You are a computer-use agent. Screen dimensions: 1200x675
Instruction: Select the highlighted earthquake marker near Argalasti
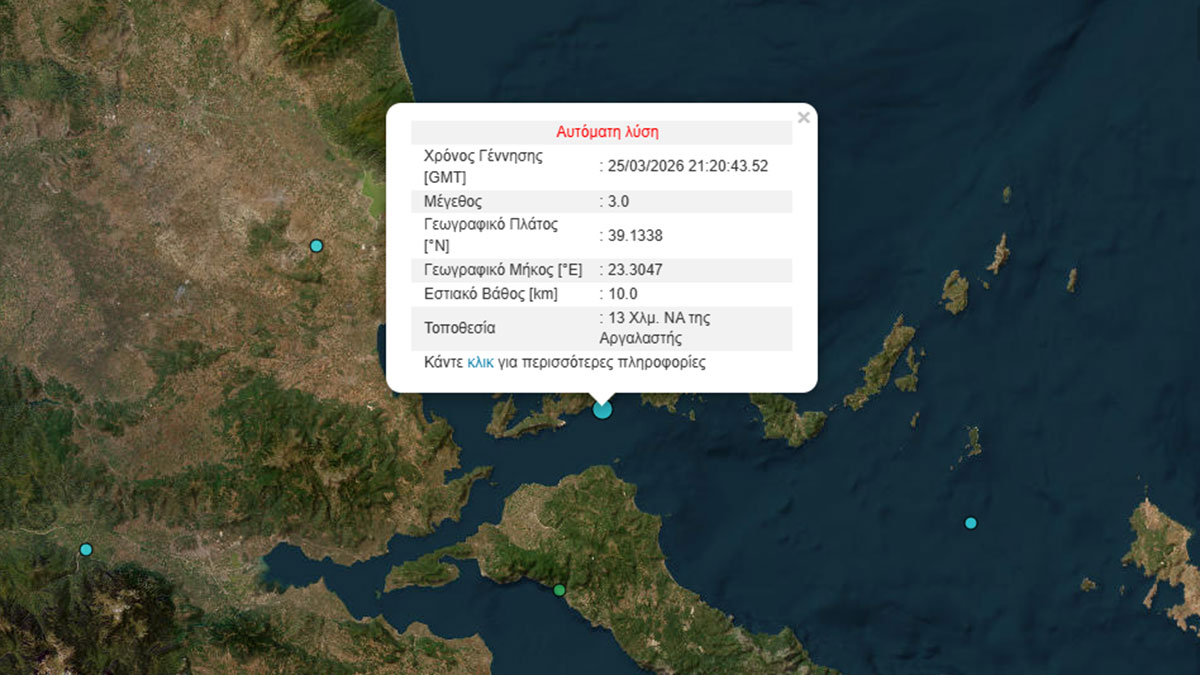click(601, 409)
